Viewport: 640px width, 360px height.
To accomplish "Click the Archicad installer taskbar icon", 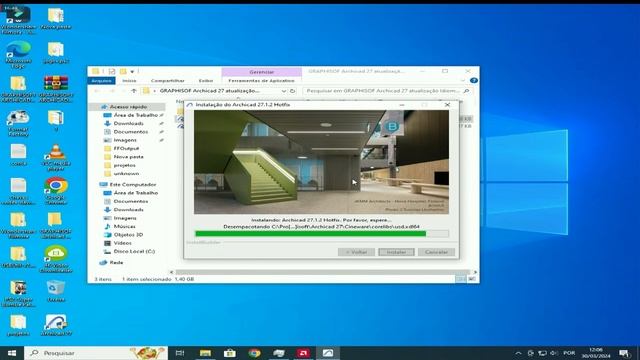I will pos(328,353).
